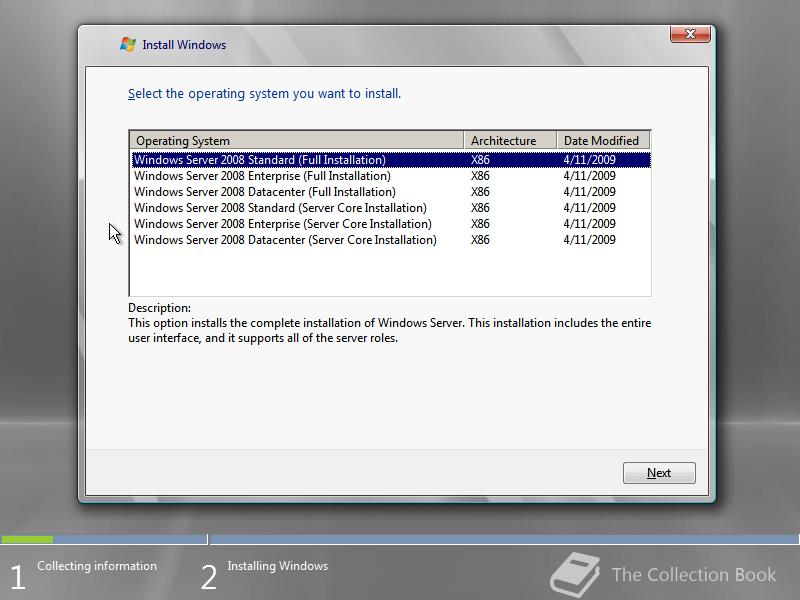Click X86 in the Enterprise Full Installation row
The image size is (800, 600).
480,176
